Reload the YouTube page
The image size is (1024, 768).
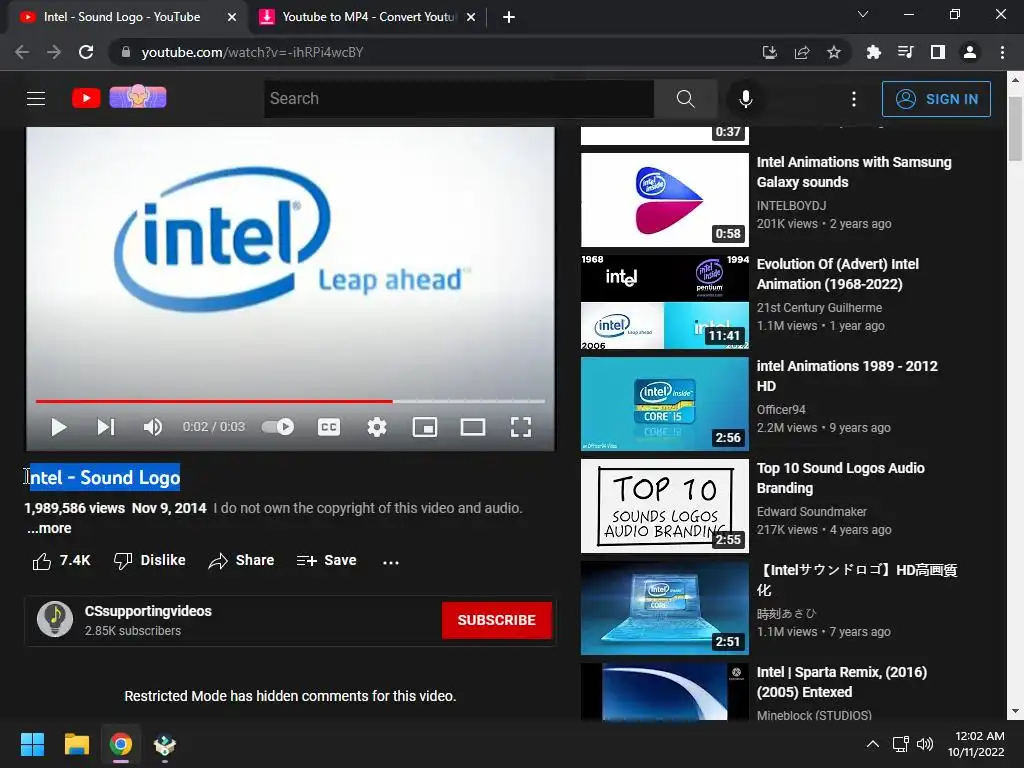tap(86, 52)
